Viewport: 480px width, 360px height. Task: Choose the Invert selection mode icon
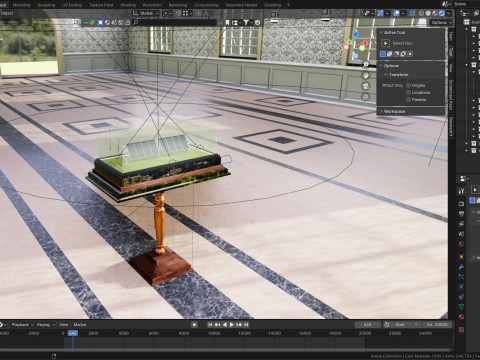tap(403, 54)
